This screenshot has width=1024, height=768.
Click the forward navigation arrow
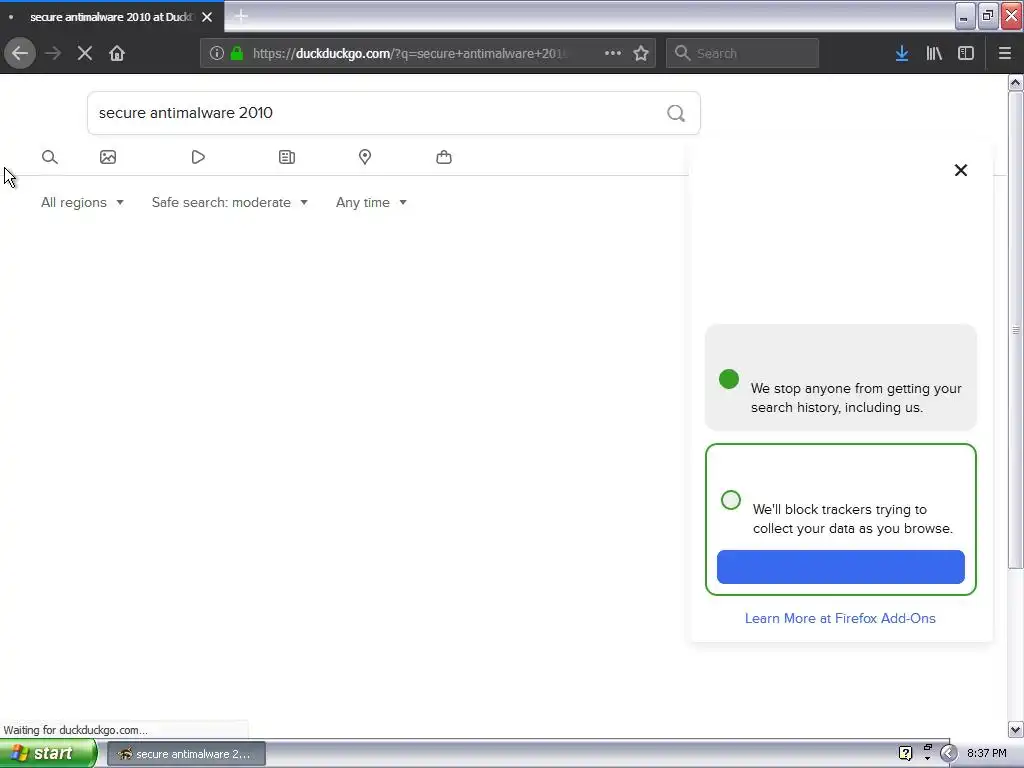point(53,53)
